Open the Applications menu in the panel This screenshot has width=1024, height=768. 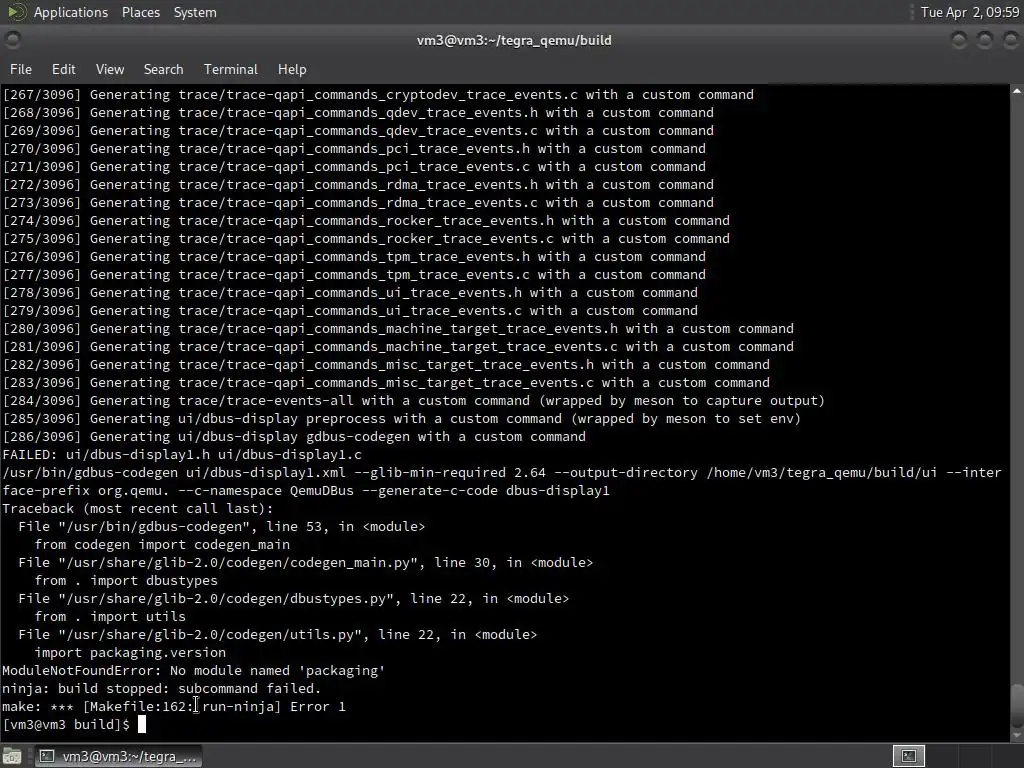71,12
